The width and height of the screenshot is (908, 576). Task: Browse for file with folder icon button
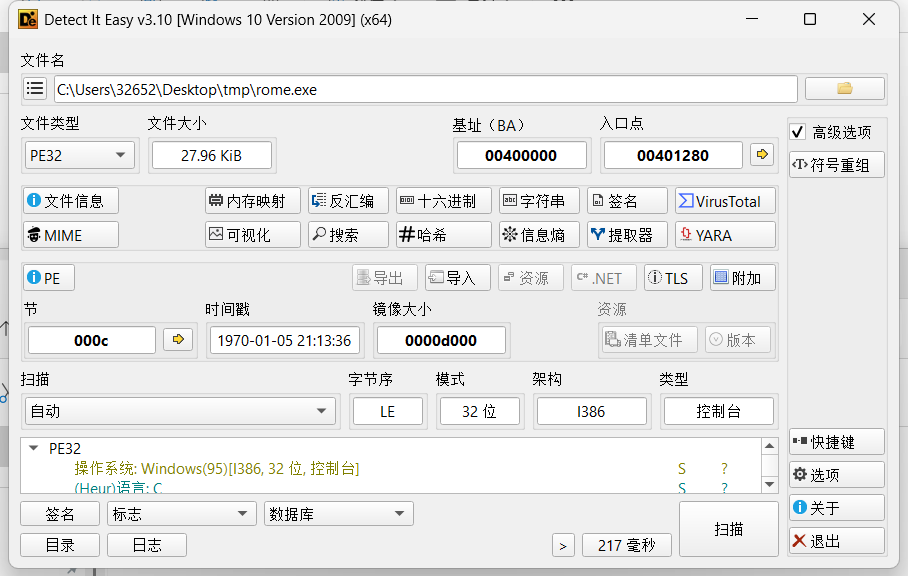[x=844, y=89]
